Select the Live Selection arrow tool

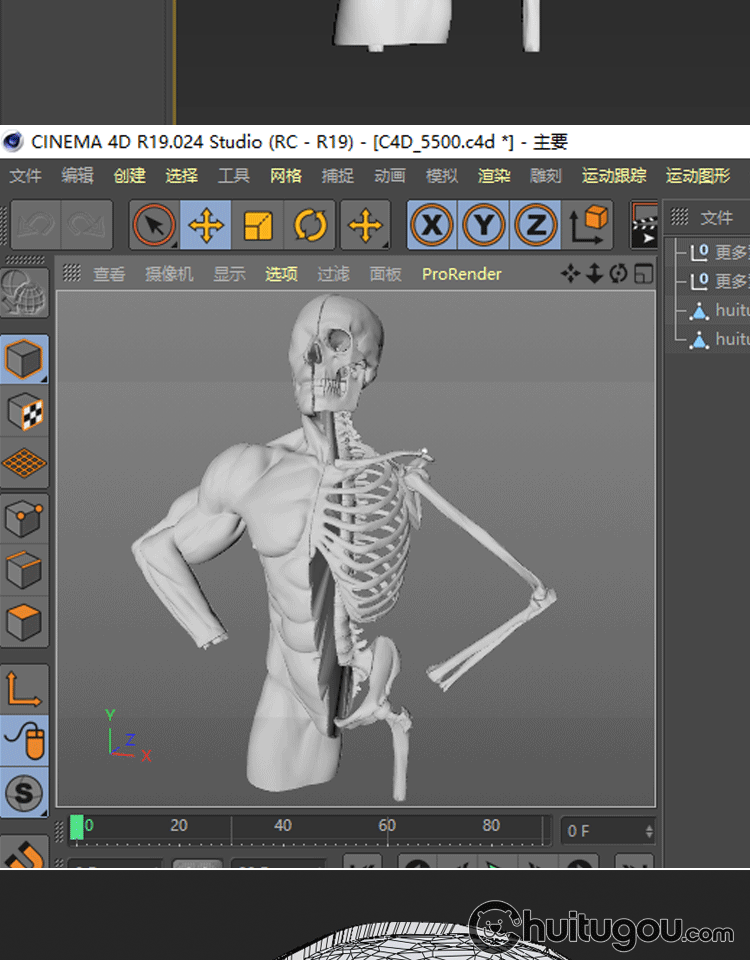[154, 226]
